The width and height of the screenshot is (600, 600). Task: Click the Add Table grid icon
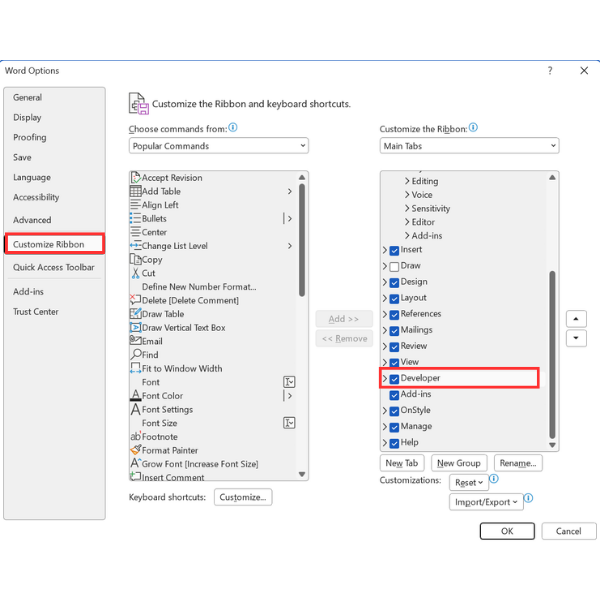[x=135, y=191]
